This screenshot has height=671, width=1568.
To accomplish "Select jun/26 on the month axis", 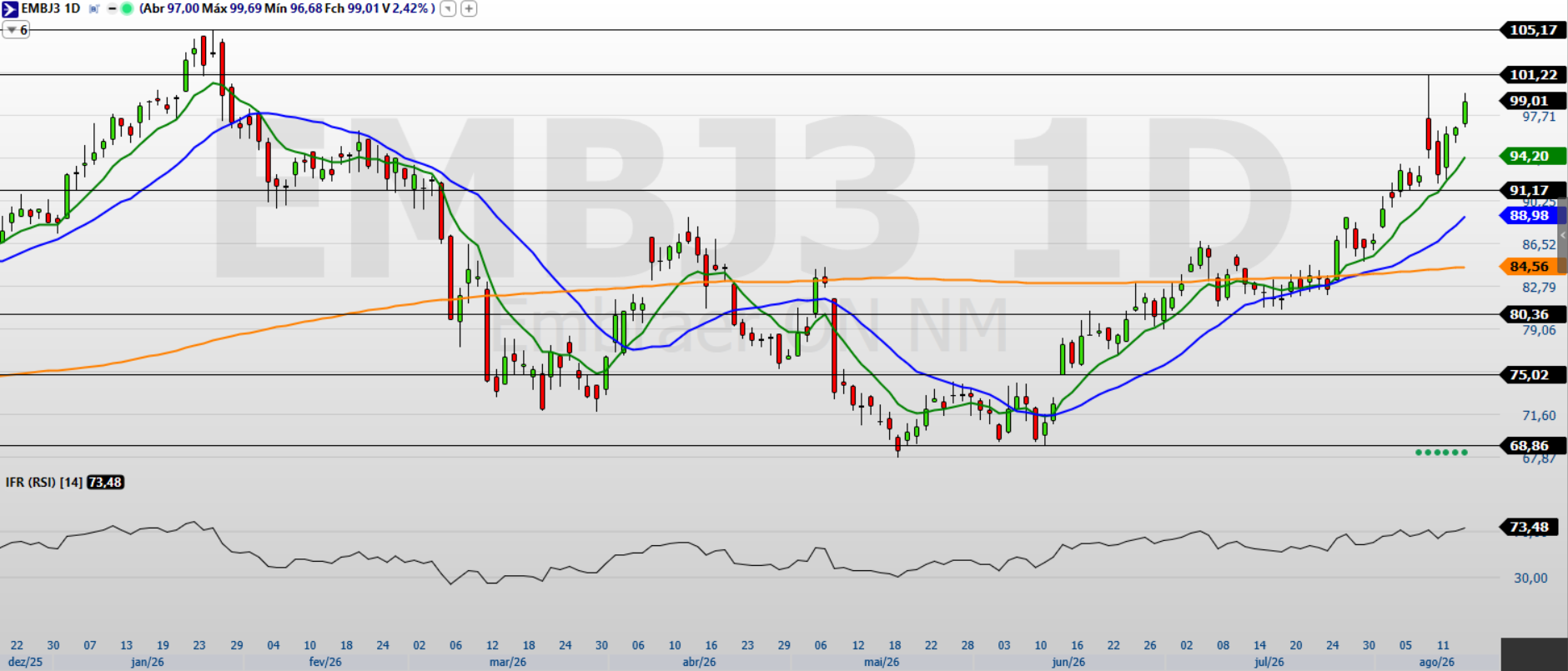I will [1068, 662].
